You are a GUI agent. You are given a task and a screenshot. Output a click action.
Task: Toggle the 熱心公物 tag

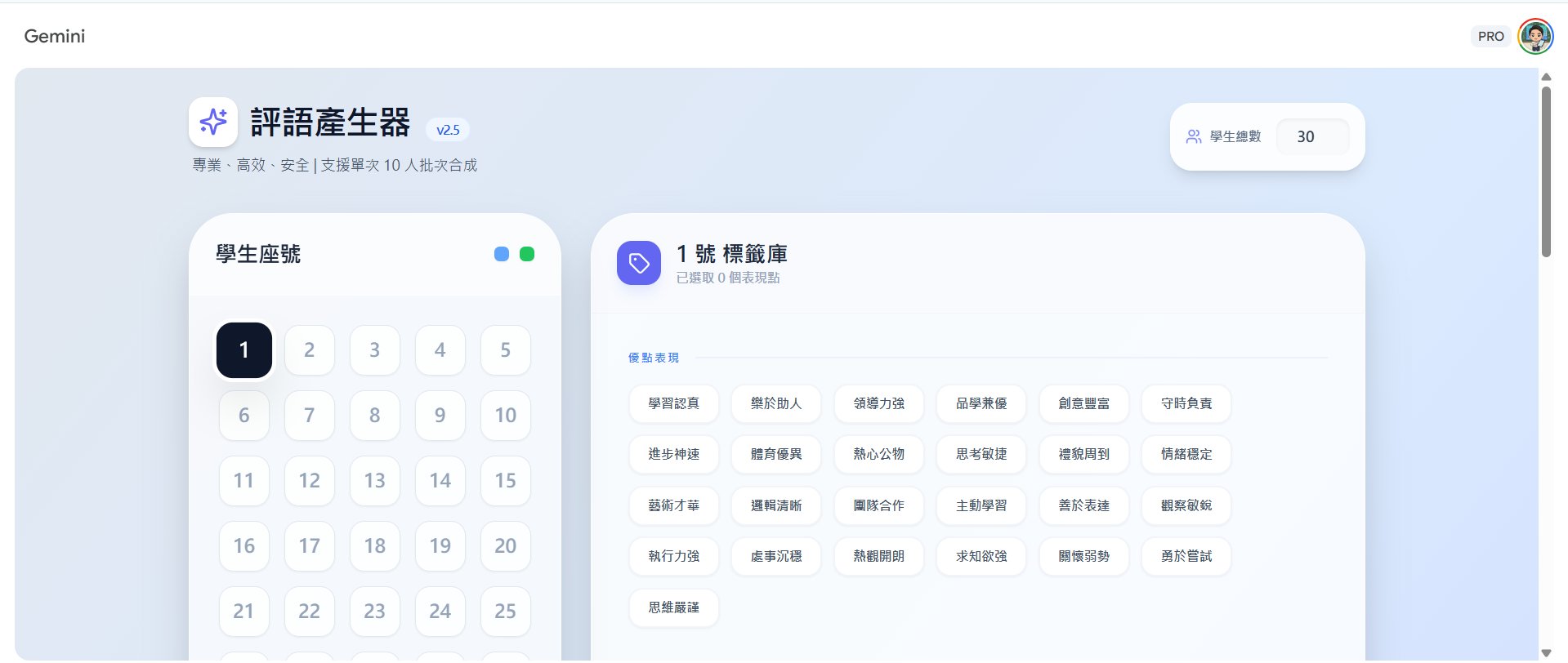pyautogui.click(x=879, y=454)
